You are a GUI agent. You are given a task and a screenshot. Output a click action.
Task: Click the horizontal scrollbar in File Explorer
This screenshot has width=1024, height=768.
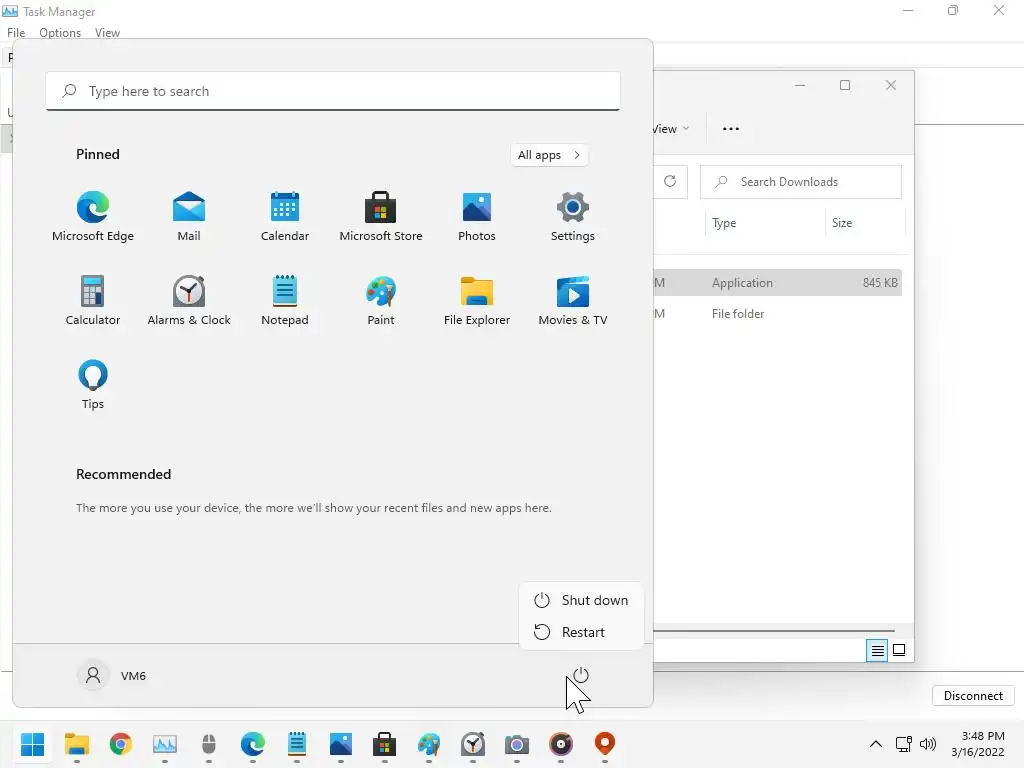click(x=774, y=631)
